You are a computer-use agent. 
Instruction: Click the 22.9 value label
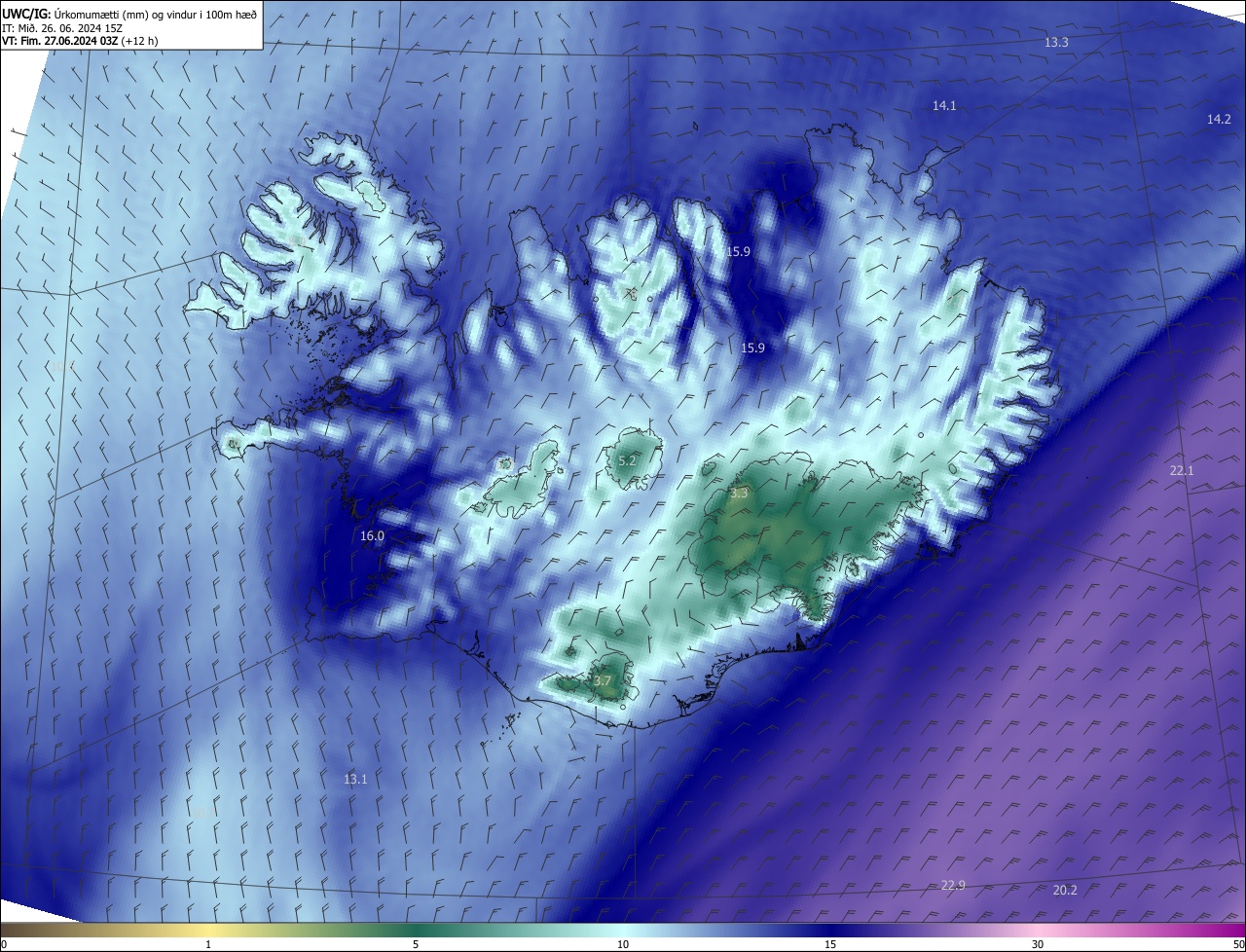(x=953, y=886)
